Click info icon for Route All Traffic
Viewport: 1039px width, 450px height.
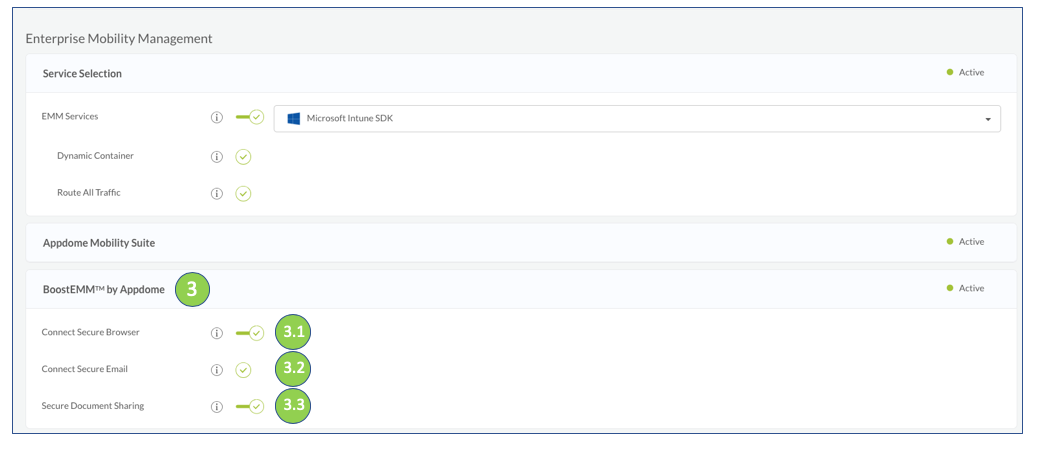click(x=217, y=193)
